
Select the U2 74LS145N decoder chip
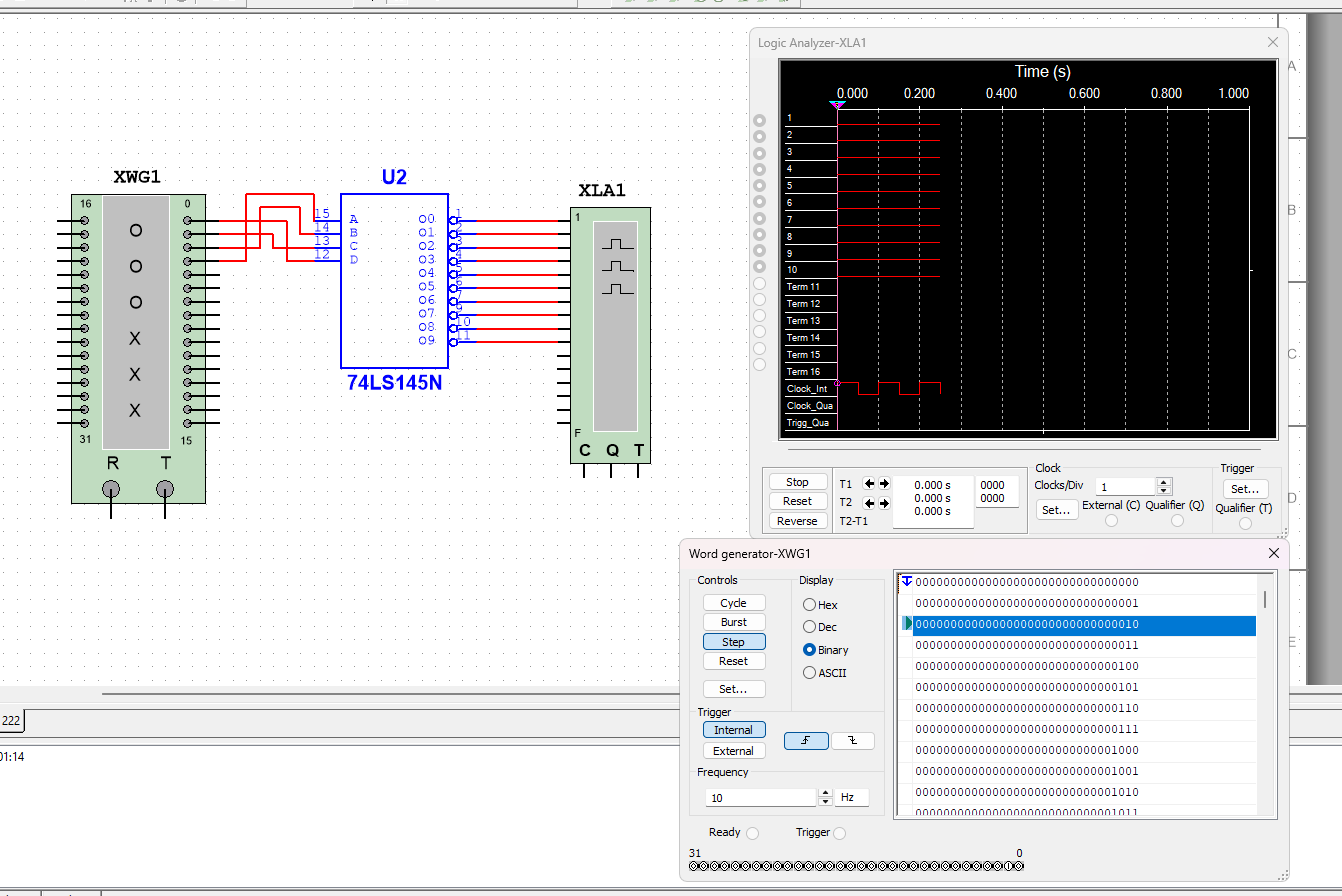coord(394,281)
